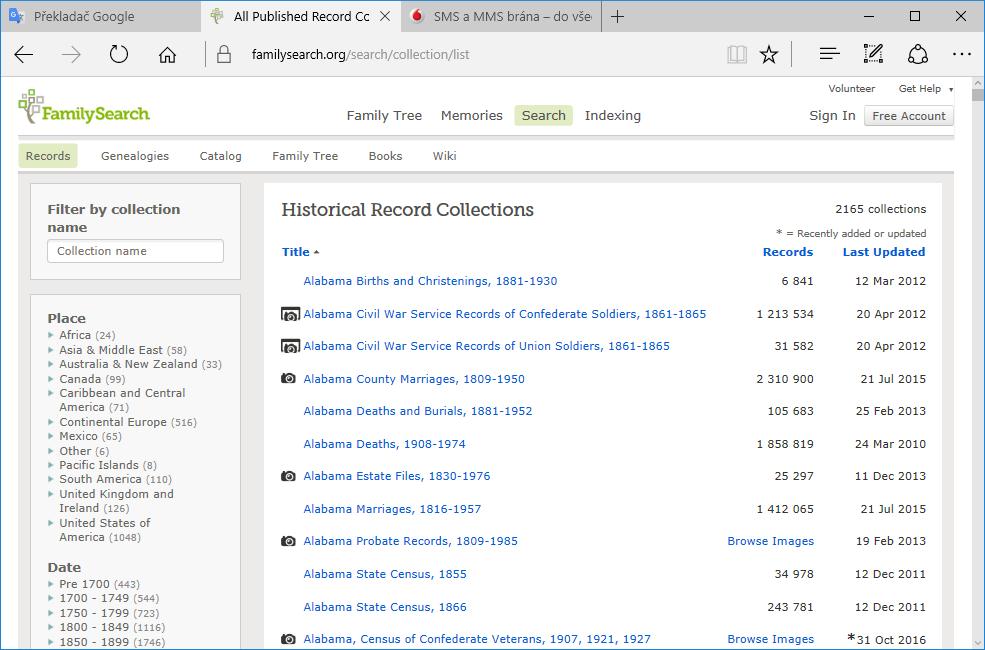This screenshot has width=985, height=650.
Task: Make a web note
Action: pyautogui.click(x=873, y=54)
